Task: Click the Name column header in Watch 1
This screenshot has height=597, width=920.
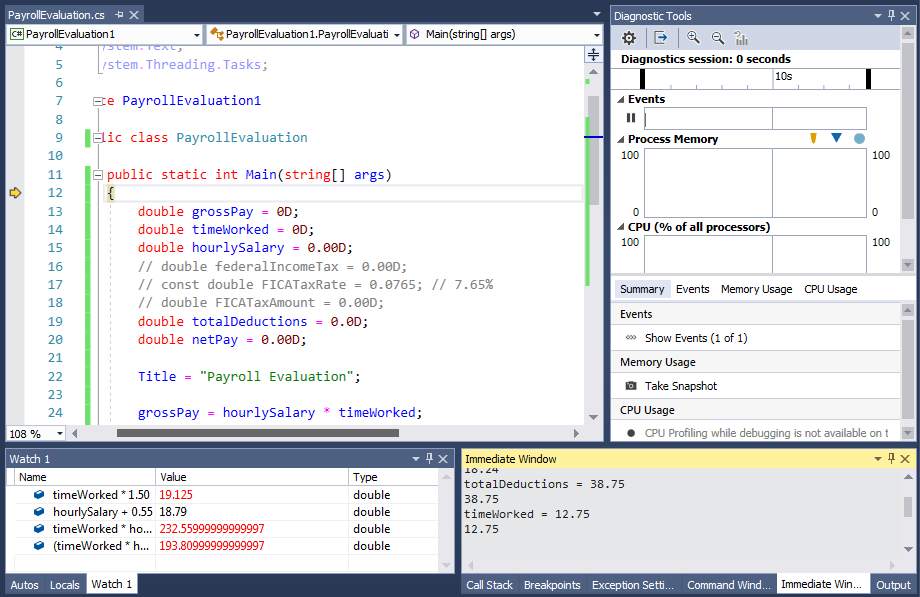Action: [x=85, y=477]
